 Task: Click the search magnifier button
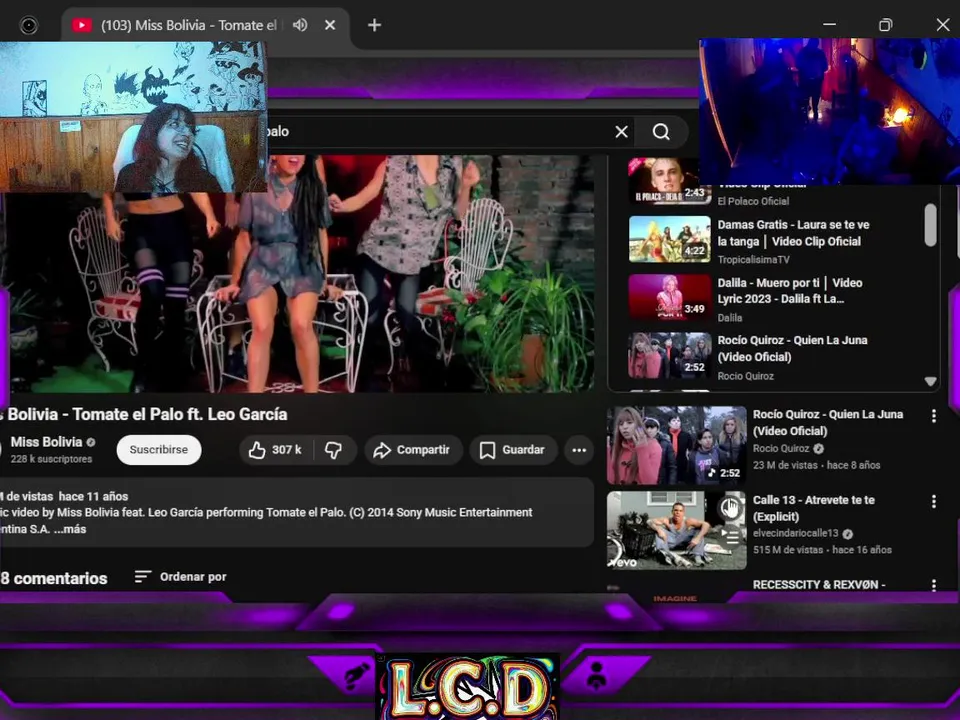661,132
